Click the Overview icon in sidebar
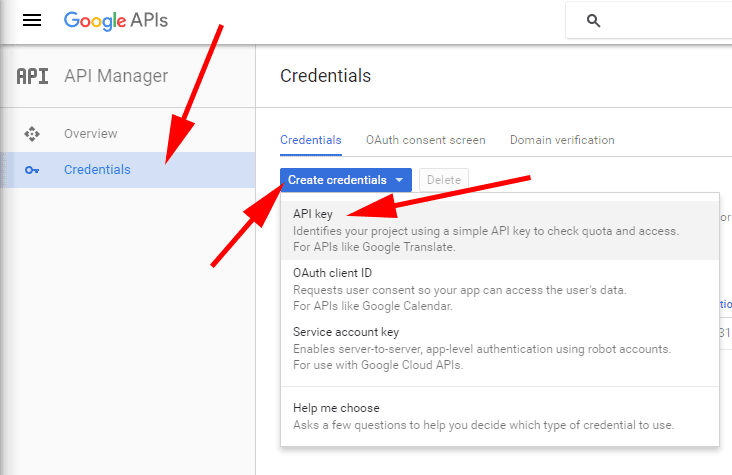732x475 pixels. 32,134
